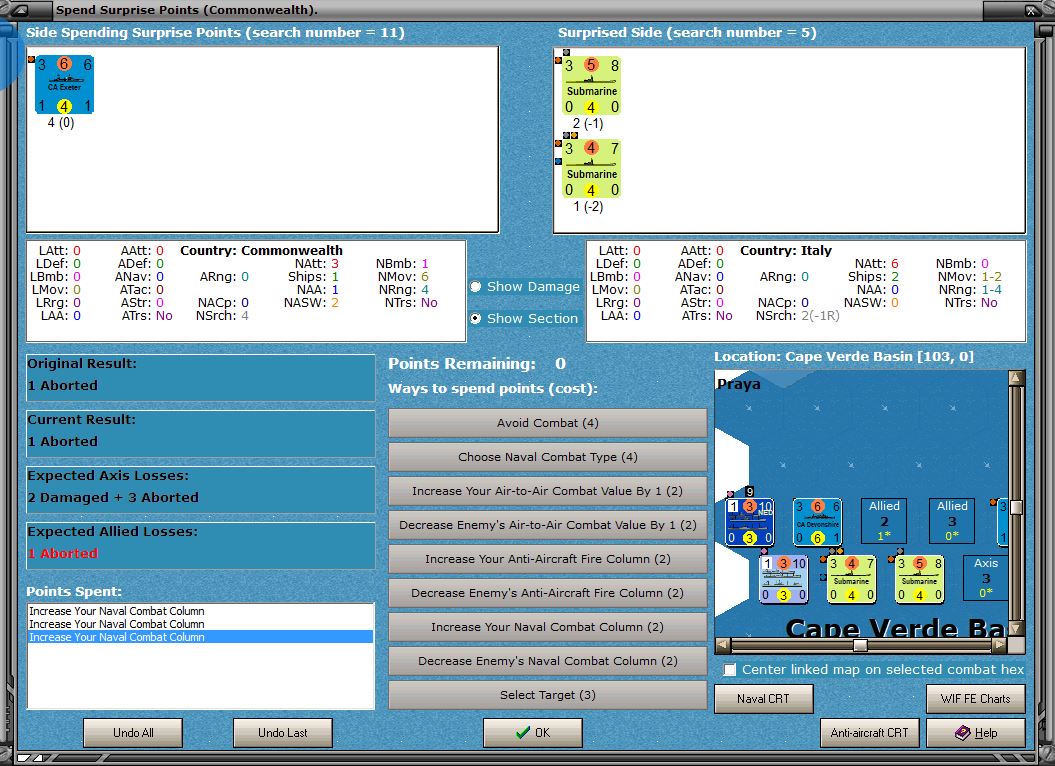The image size is (1055, 766).
Task: Click the map's vertical scrollbar down arrow
Action: click(1017, 628)
